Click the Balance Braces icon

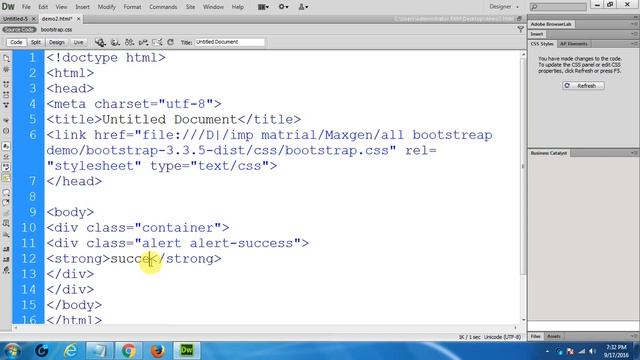[6, 131]
